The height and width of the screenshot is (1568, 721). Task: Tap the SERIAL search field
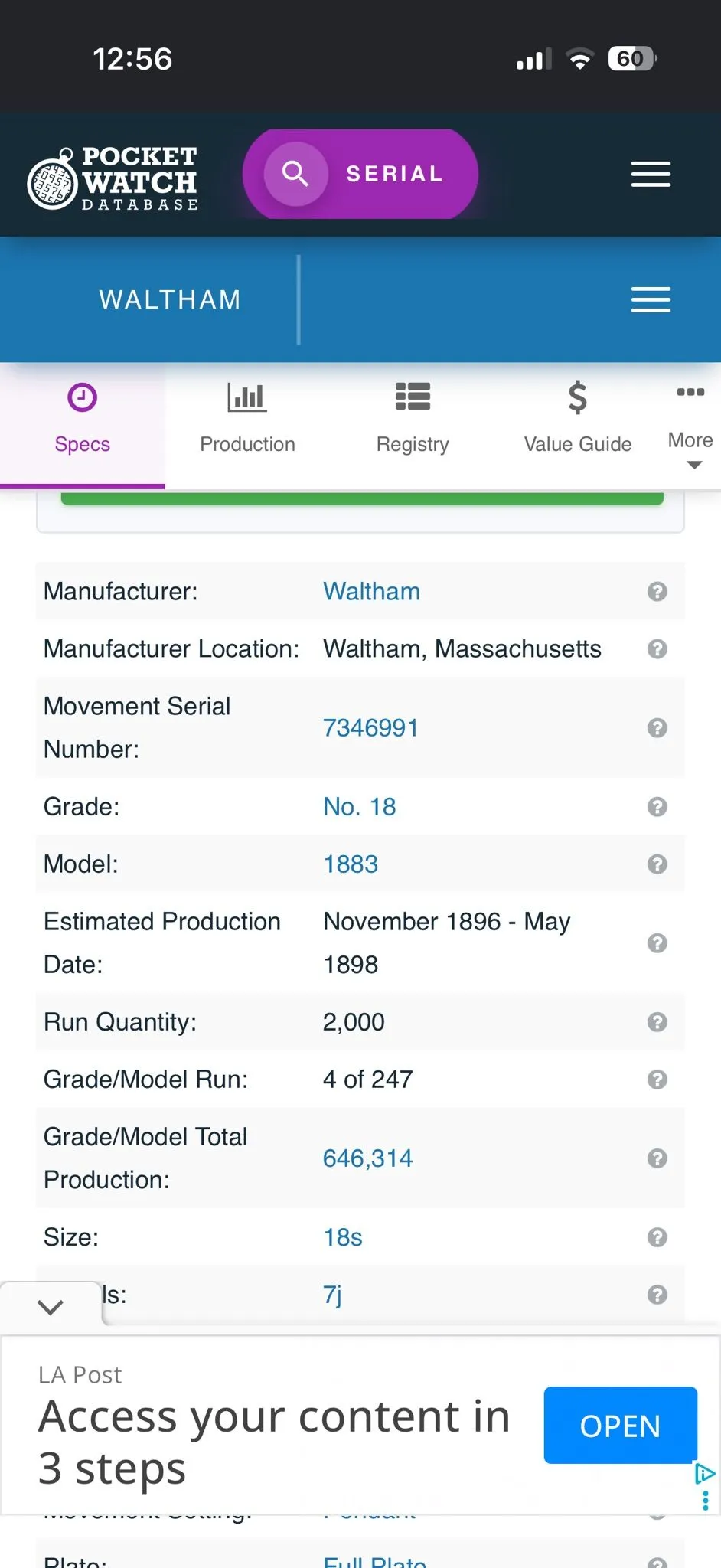(x=360, y=174)
